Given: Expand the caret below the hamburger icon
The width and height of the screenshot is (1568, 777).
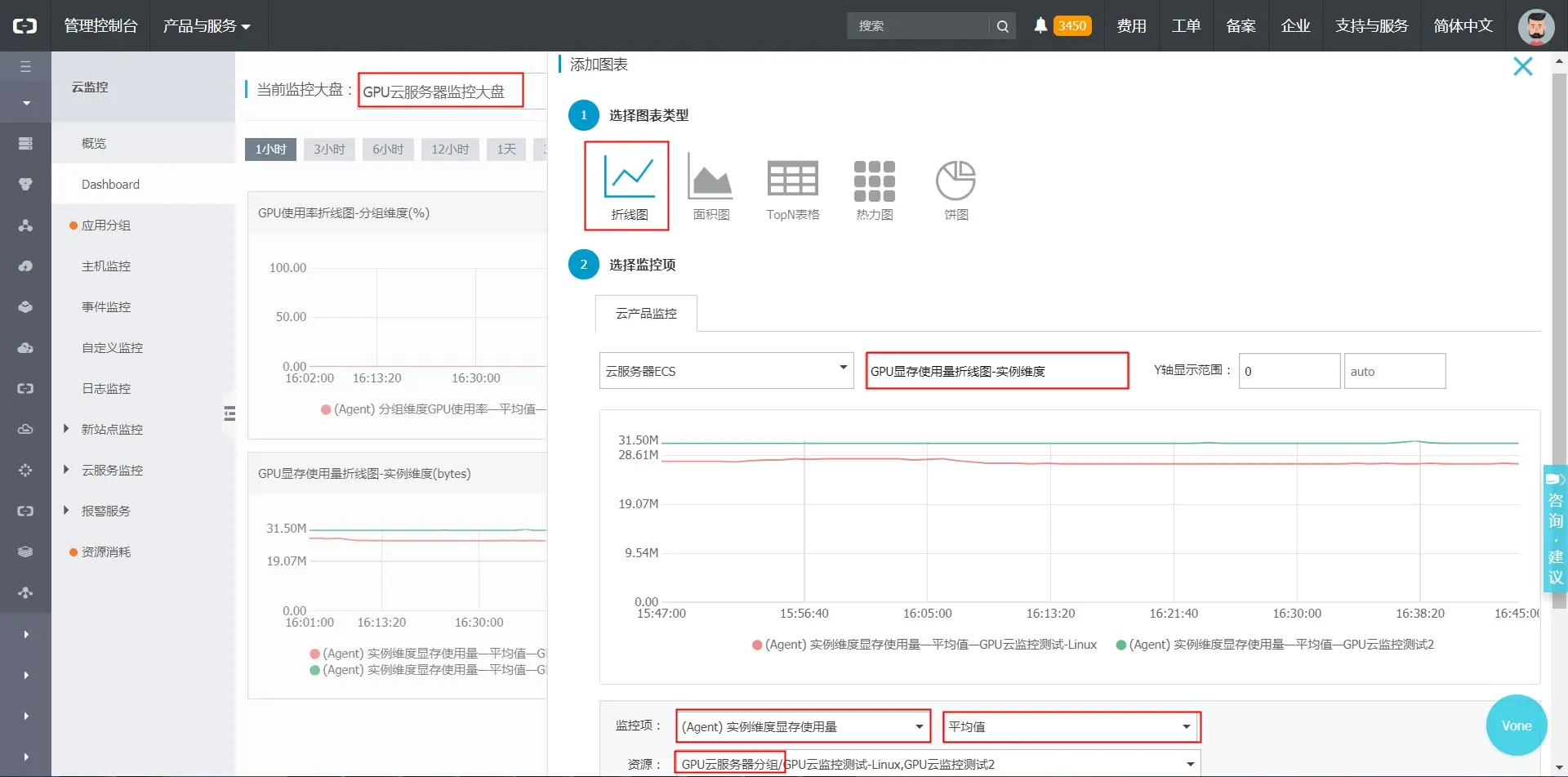Looking at the screenshot, I should click(26, 103).
